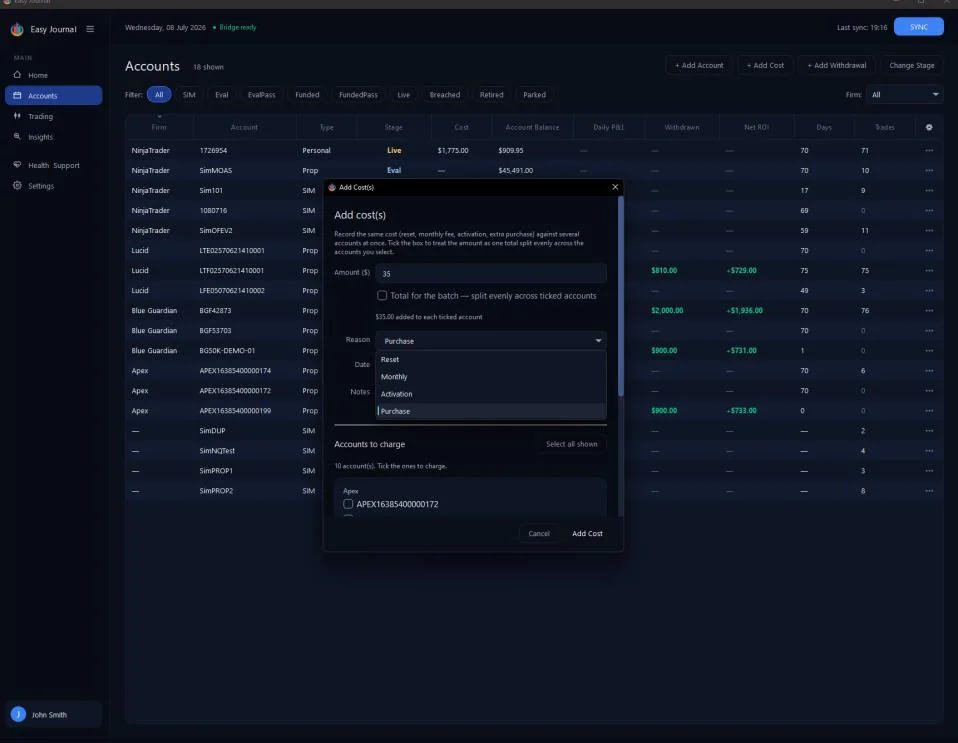Filter accounts by Funded
This screenshot has height=743, width=958.
click(x=307, y=95)
